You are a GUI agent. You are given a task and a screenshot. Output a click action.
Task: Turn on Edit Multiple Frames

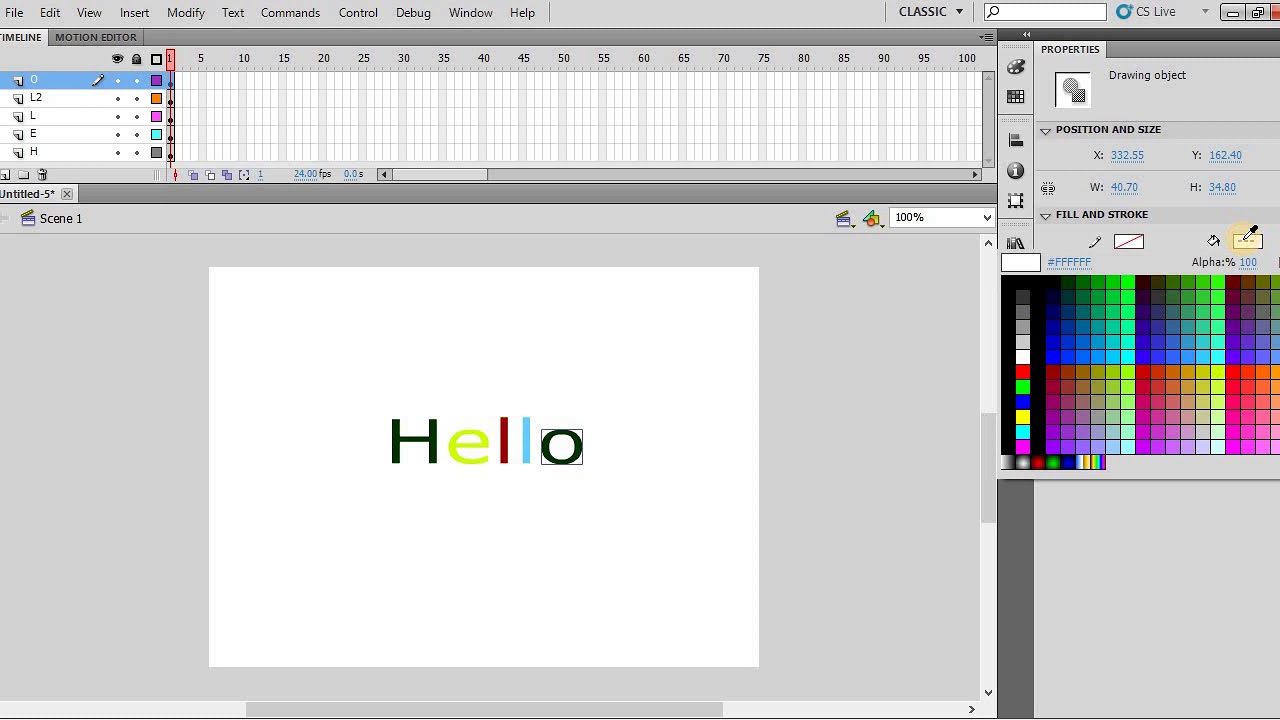tap(227, 175)
